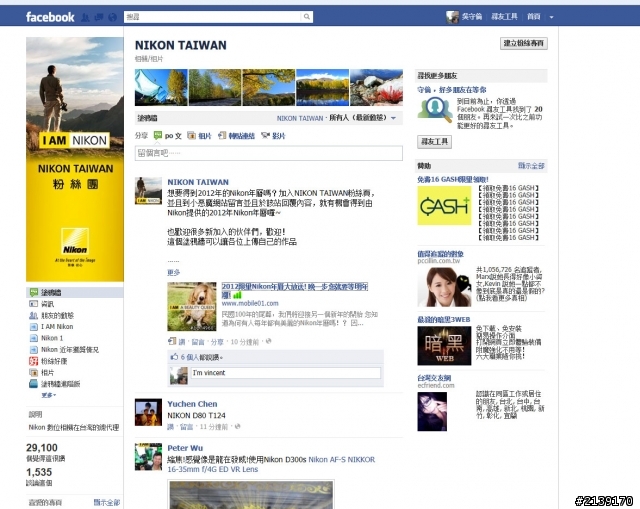Click the wall post composer field

coord(269,153)
